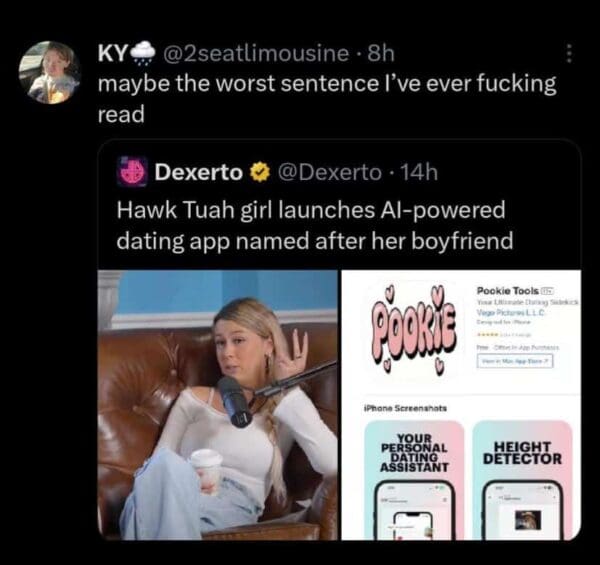Click the 'maybe the worst sentence' tweet text
The image size is (600, 565).
(327, 99)
